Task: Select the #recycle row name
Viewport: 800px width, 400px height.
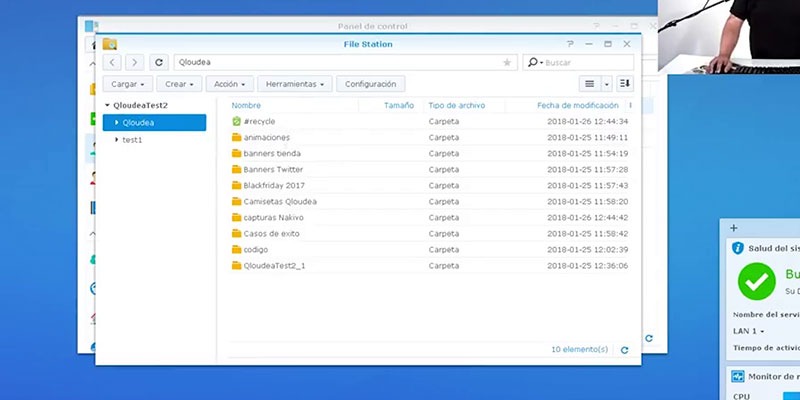Action: pos(259,121)
